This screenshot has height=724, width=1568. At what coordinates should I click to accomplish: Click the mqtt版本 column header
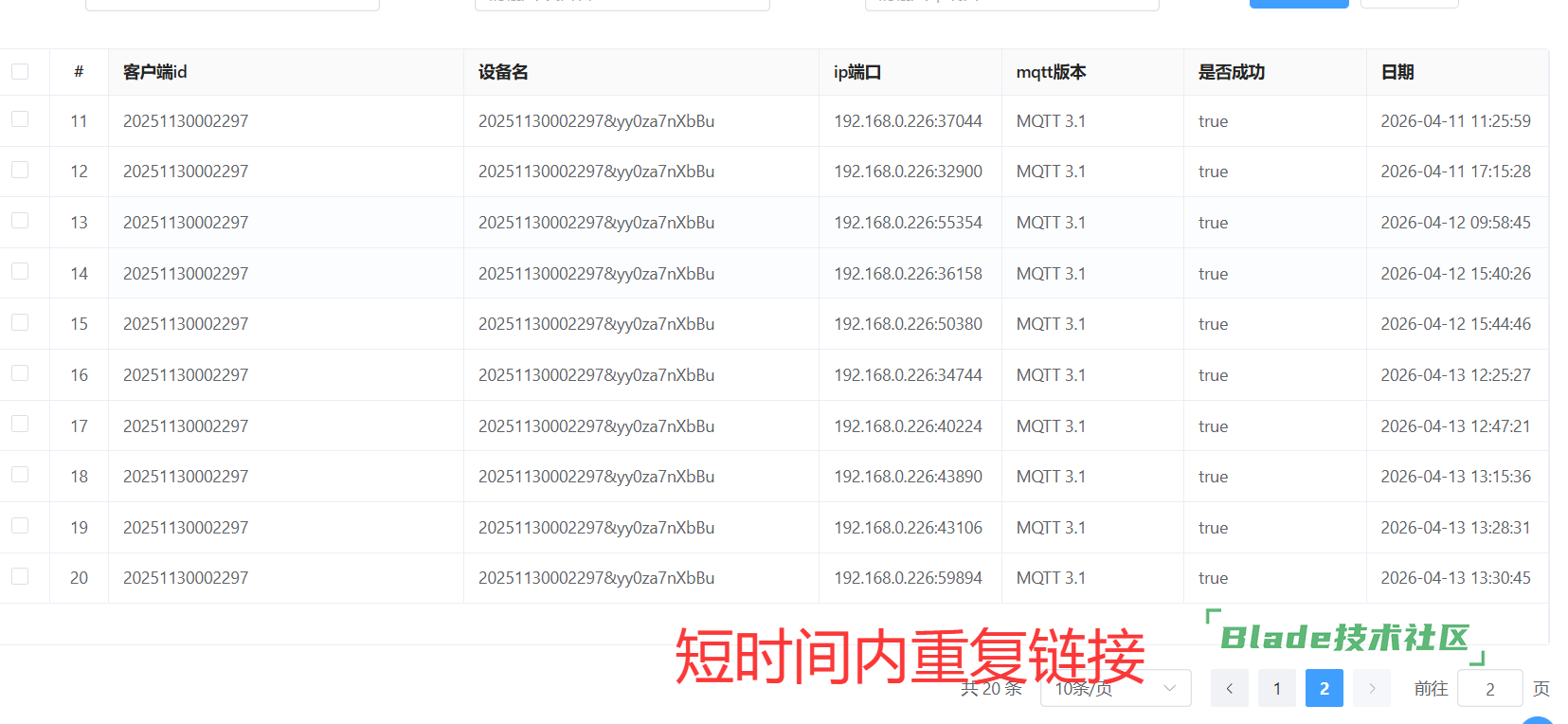(1051, 72)
